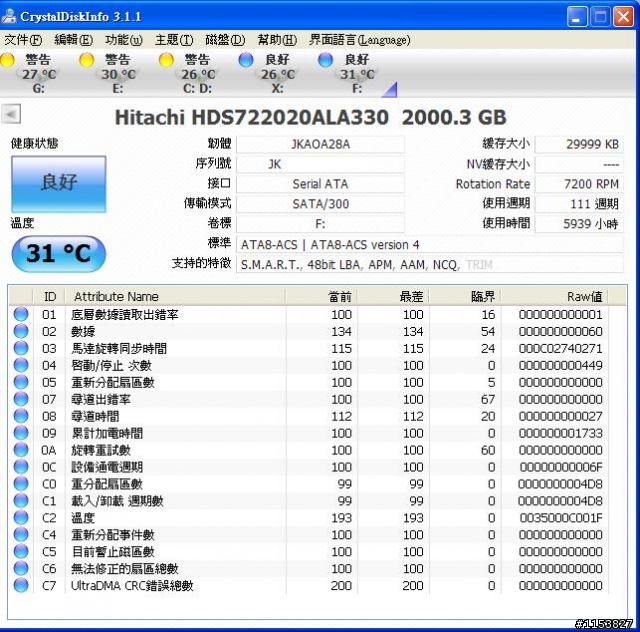Select disk X: with blue good status
The width and height of the screenshot is (640, 632).
(267, 73)
